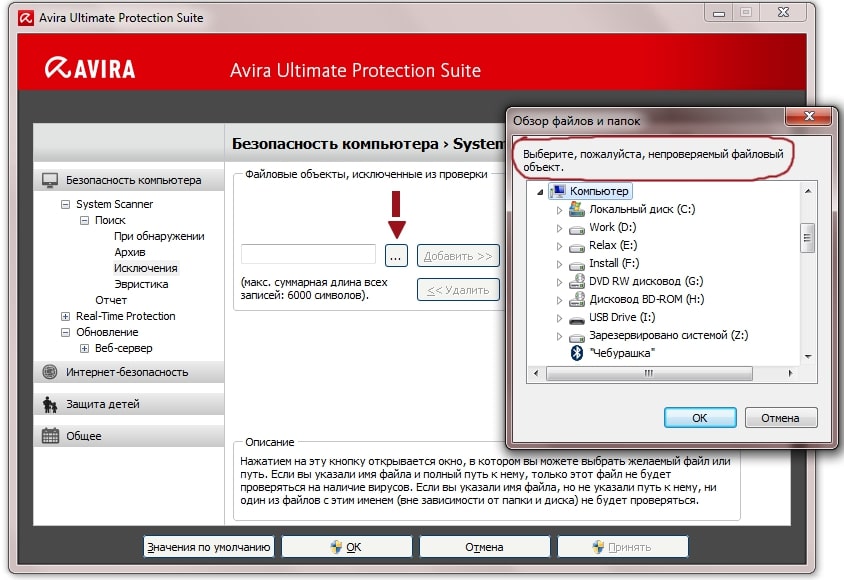
Task: Click OK in the Avira settings window
Action: coord(347,547)
